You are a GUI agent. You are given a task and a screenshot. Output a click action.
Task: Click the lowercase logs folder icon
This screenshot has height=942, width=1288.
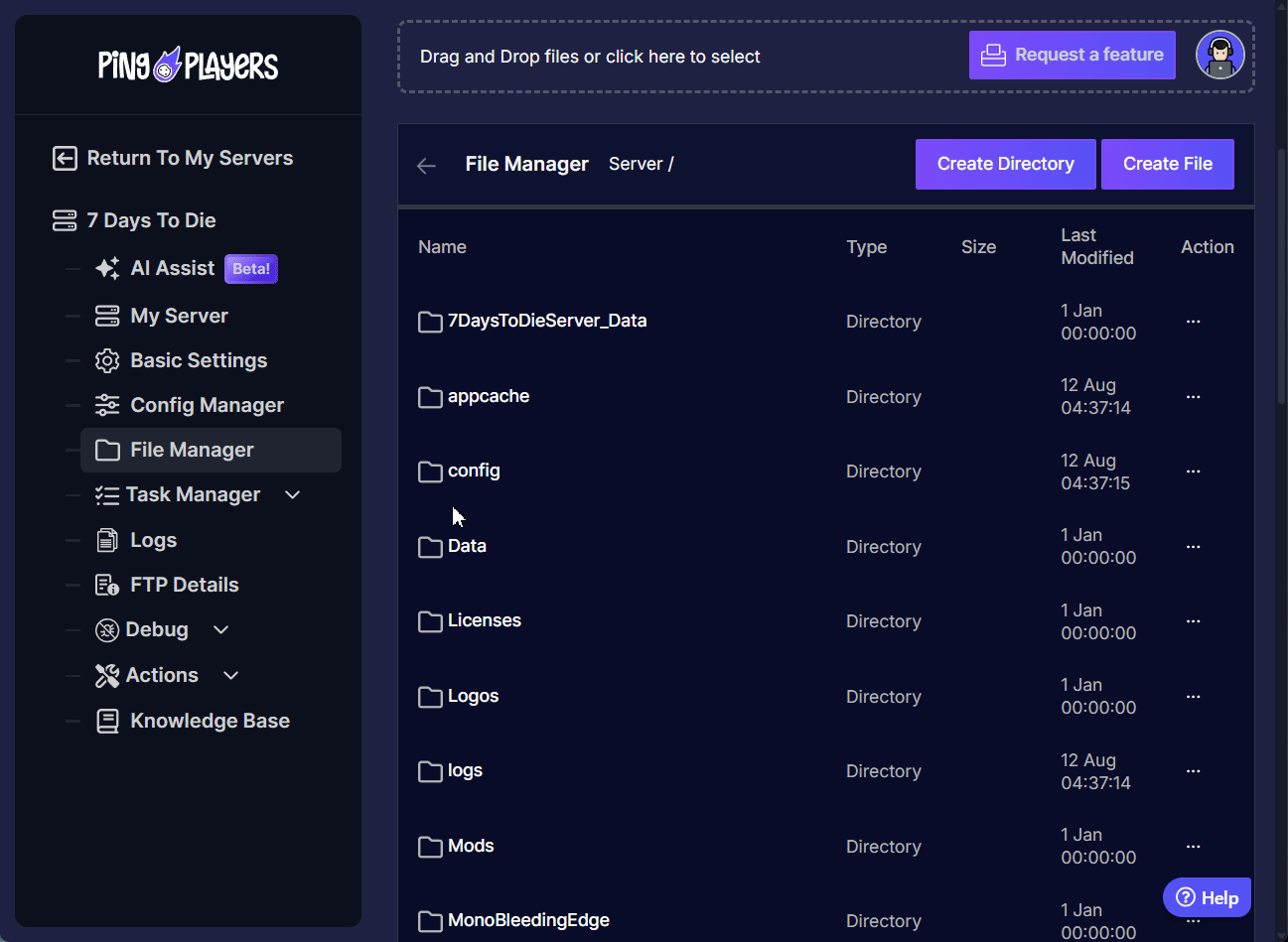[x=430, y=771]
